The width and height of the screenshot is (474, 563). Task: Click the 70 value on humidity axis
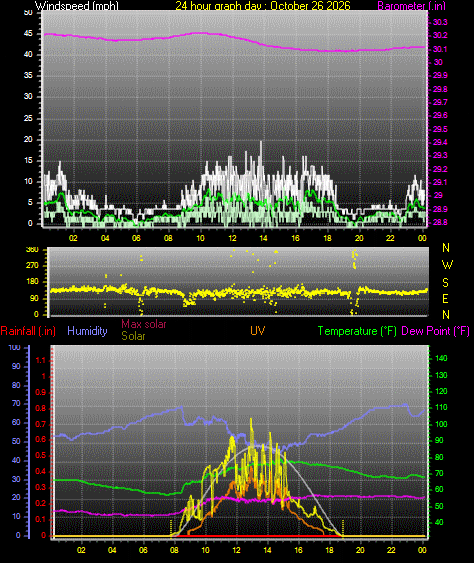pyautogui.click(x=16, y=404)
